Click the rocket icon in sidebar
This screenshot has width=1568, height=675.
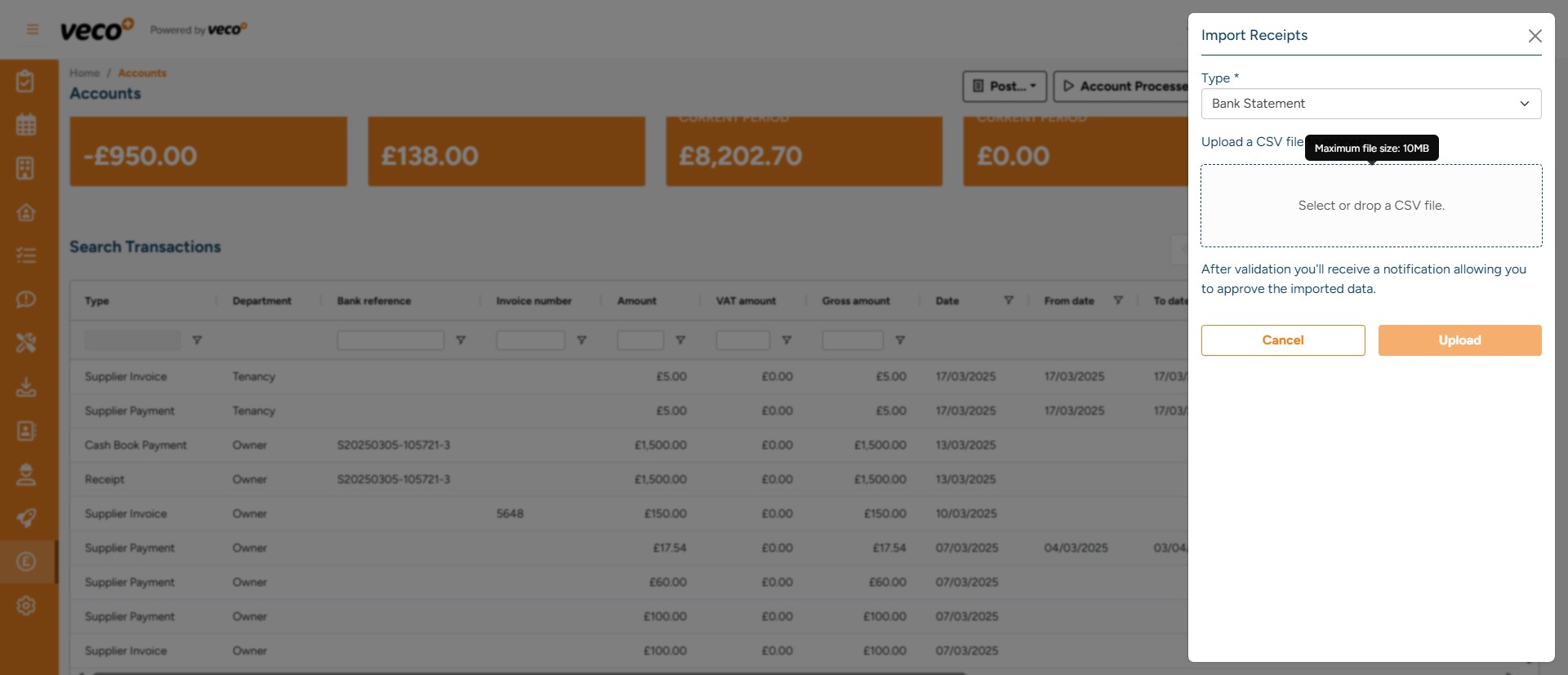click(x=26, y=517)
